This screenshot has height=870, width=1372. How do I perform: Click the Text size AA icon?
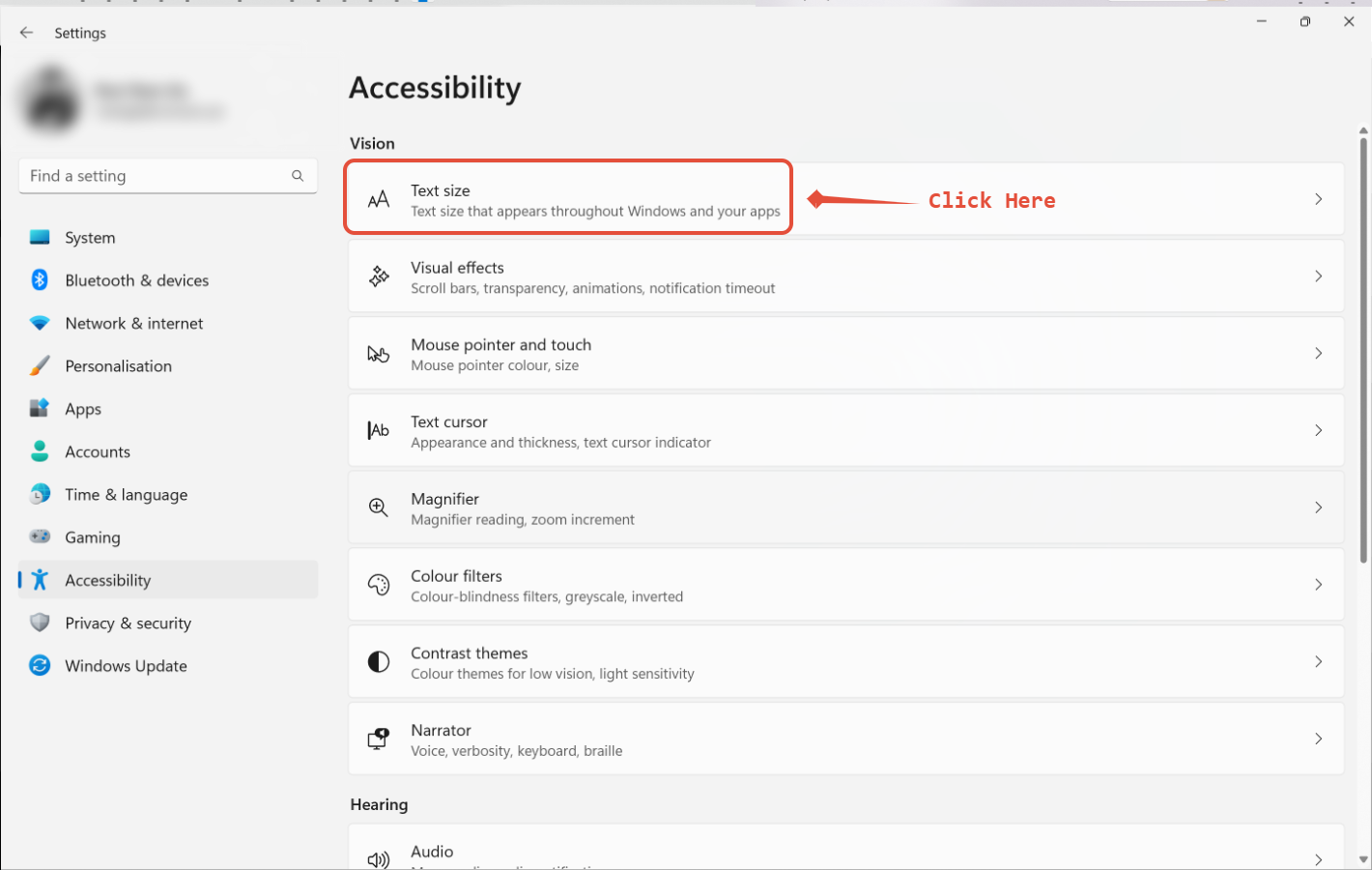coord(379,199)
